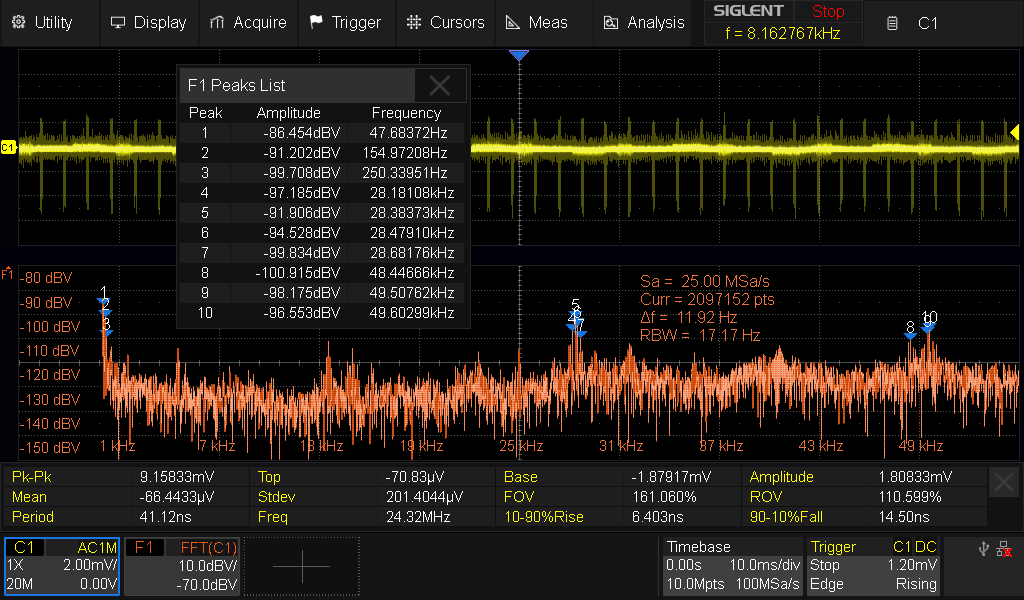Expand the Acquire menu
This screenshot has width=1024, height=600.
coord(248,22)
